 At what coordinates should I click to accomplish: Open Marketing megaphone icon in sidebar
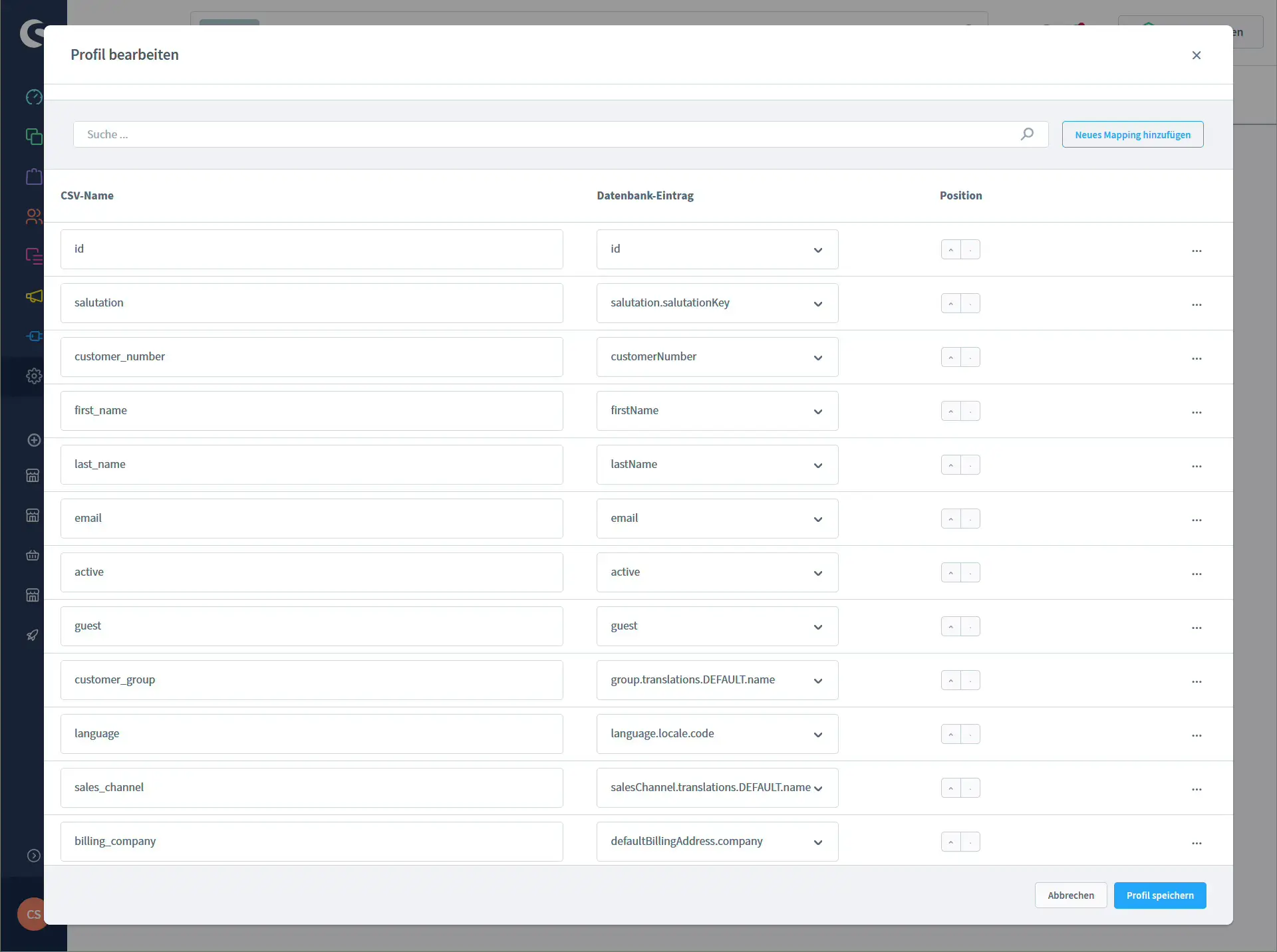point(33,297)
